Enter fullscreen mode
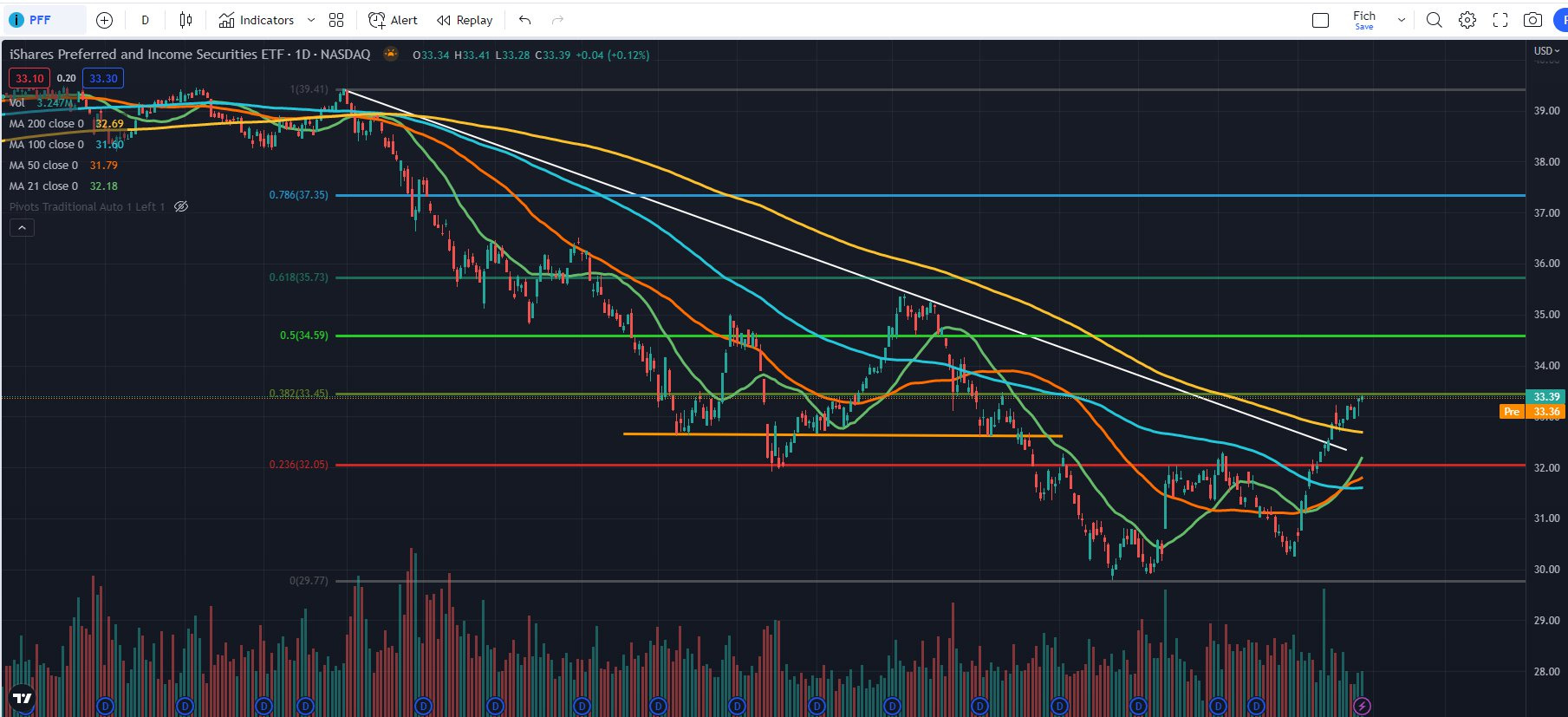The width and height of the screenshot is (1568, 717). point(1500,20)
